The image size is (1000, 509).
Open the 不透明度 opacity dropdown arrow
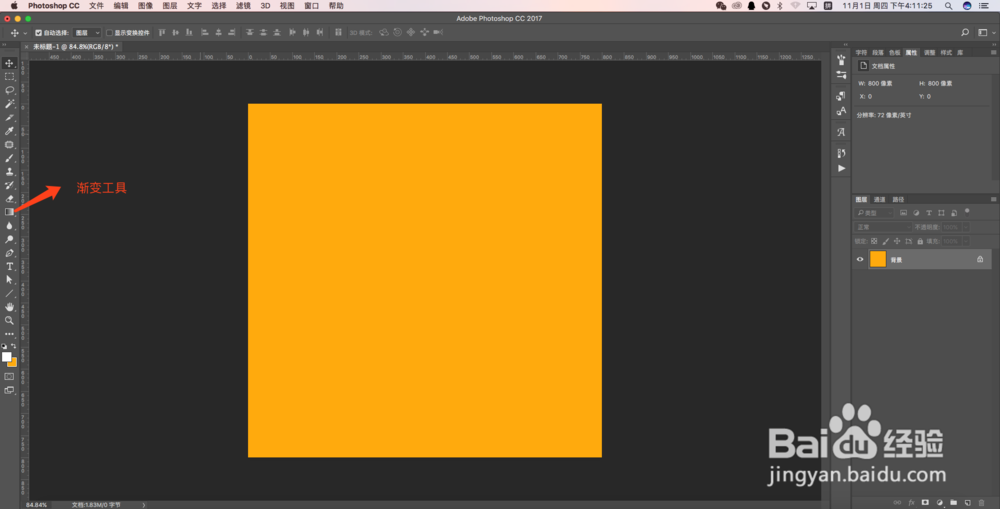pyautogui.click(x=966, y=227)
